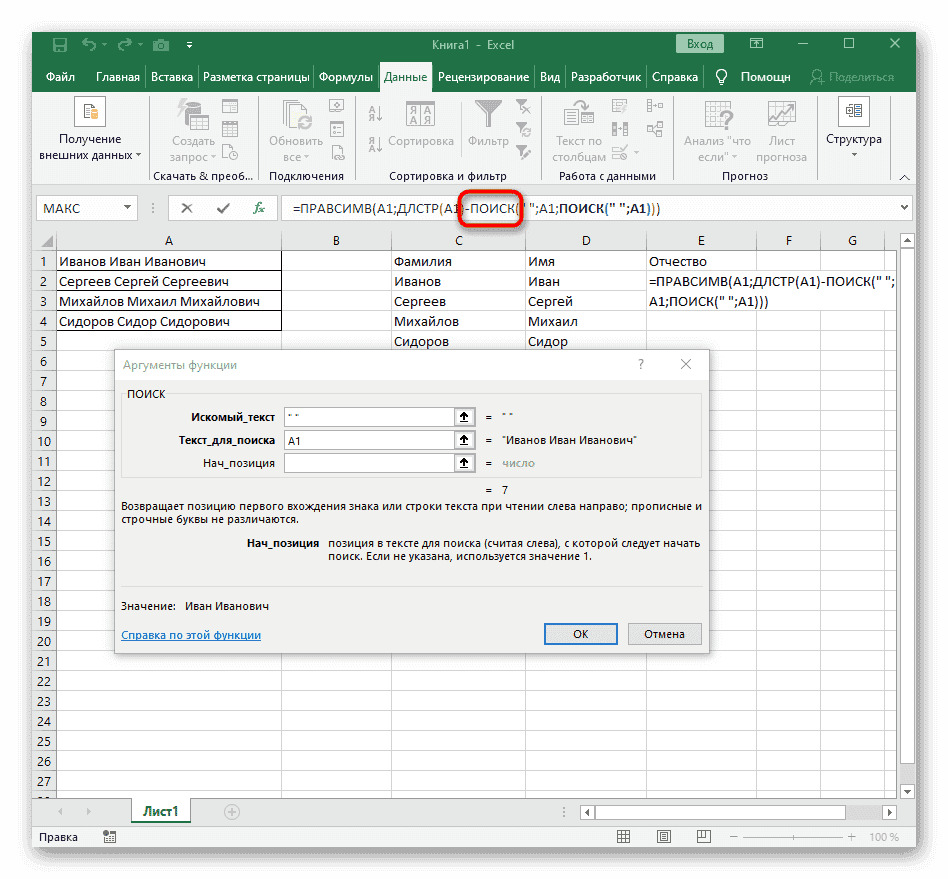The image size is (948, 879).
Task: Confirm formula with checkmark icon
Action: pos(222,208)
